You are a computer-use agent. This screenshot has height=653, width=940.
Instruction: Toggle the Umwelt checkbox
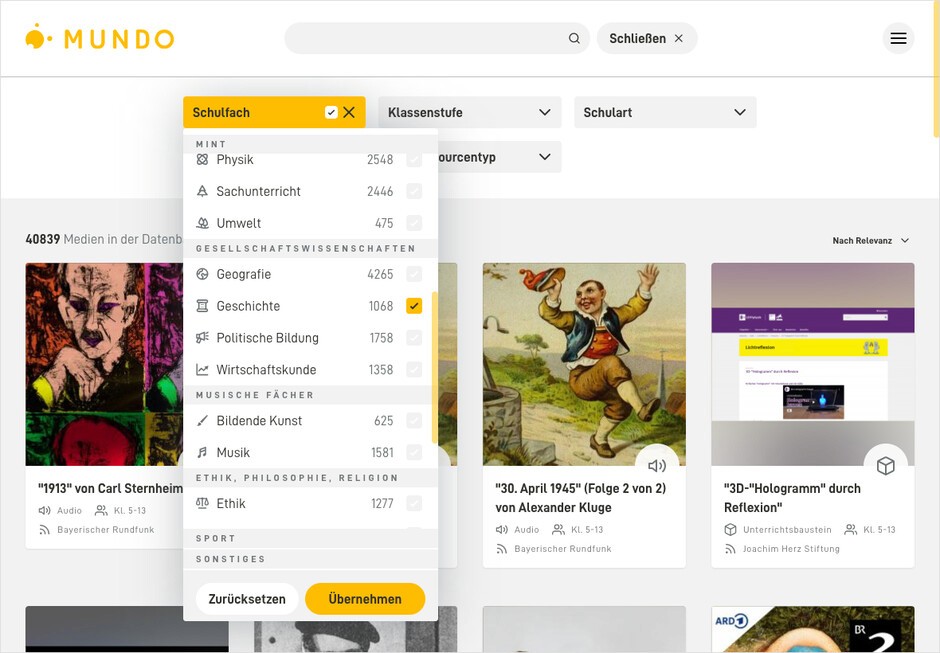tap(414, 223)
